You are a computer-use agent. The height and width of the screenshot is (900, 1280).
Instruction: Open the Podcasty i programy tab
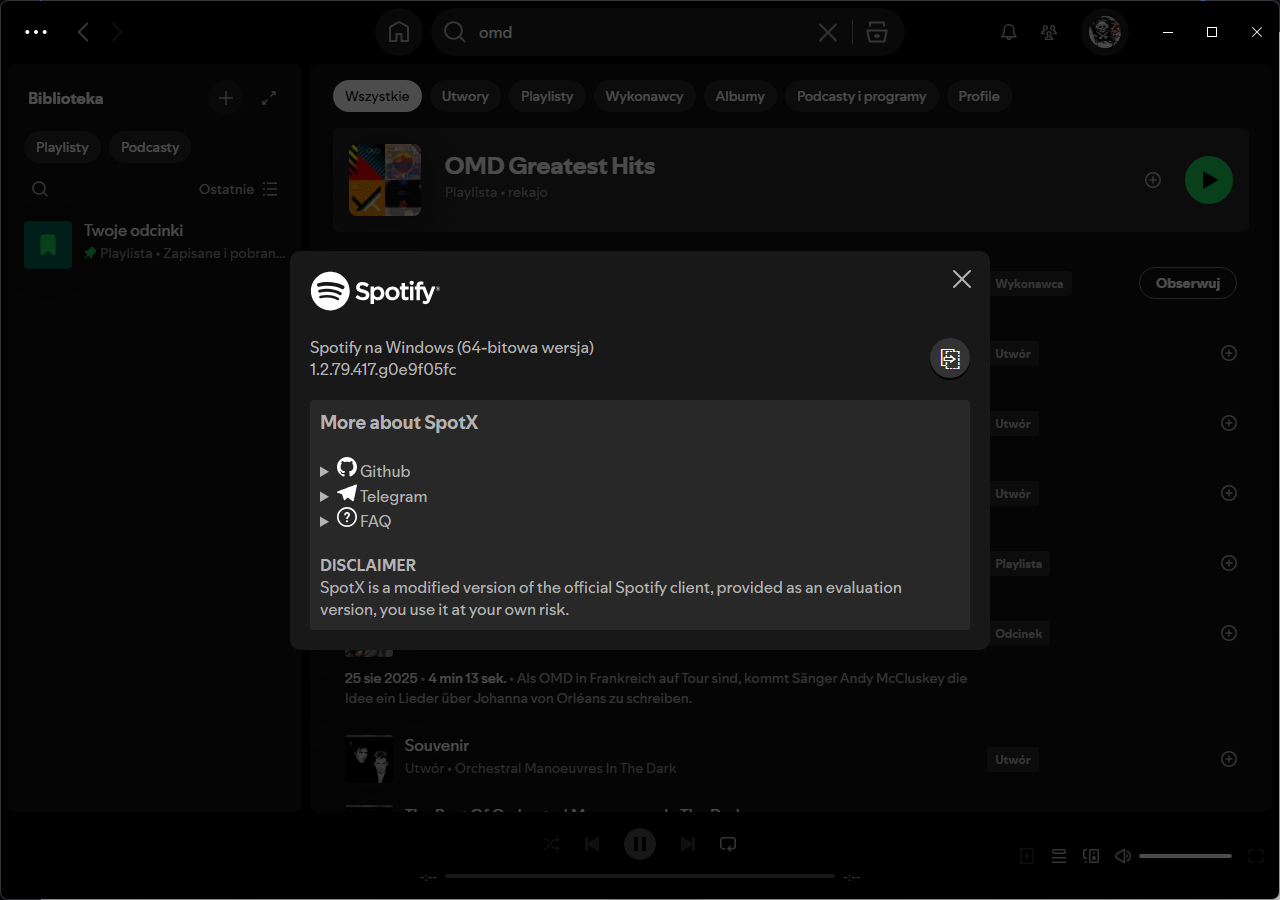(861, 96)
